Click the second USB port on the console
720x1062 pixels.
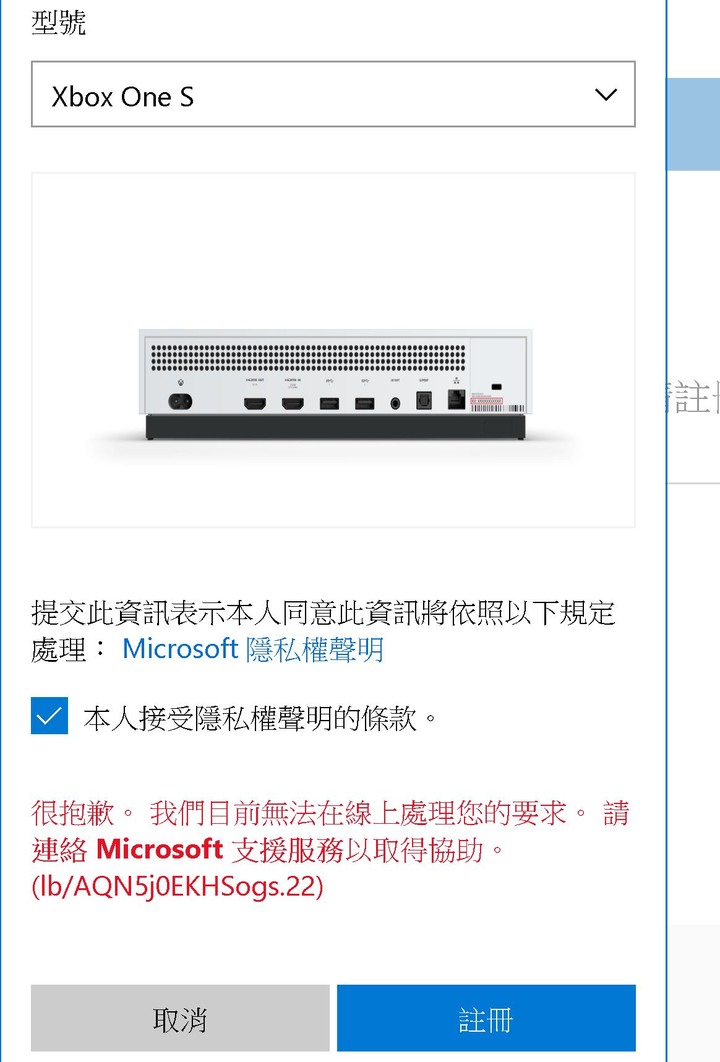tap(364, 404)
